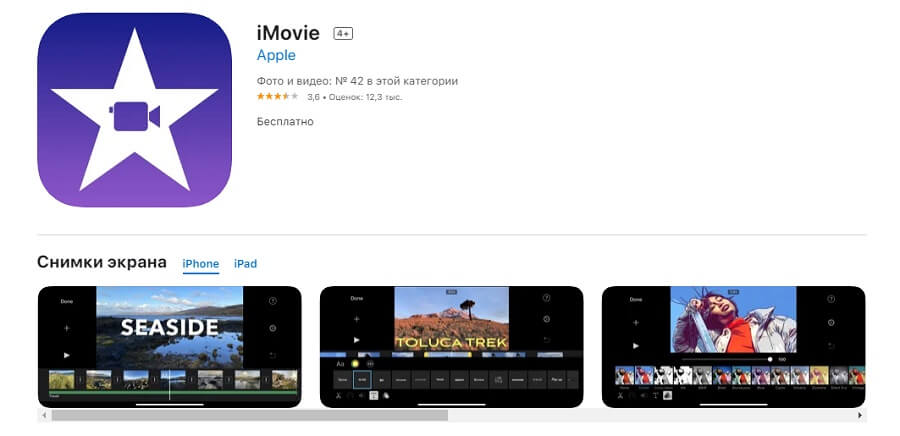Screen dimensions: 900x436
Task: Open the TOLUCA TREK screenshot thumbnail
Action: 451,347
